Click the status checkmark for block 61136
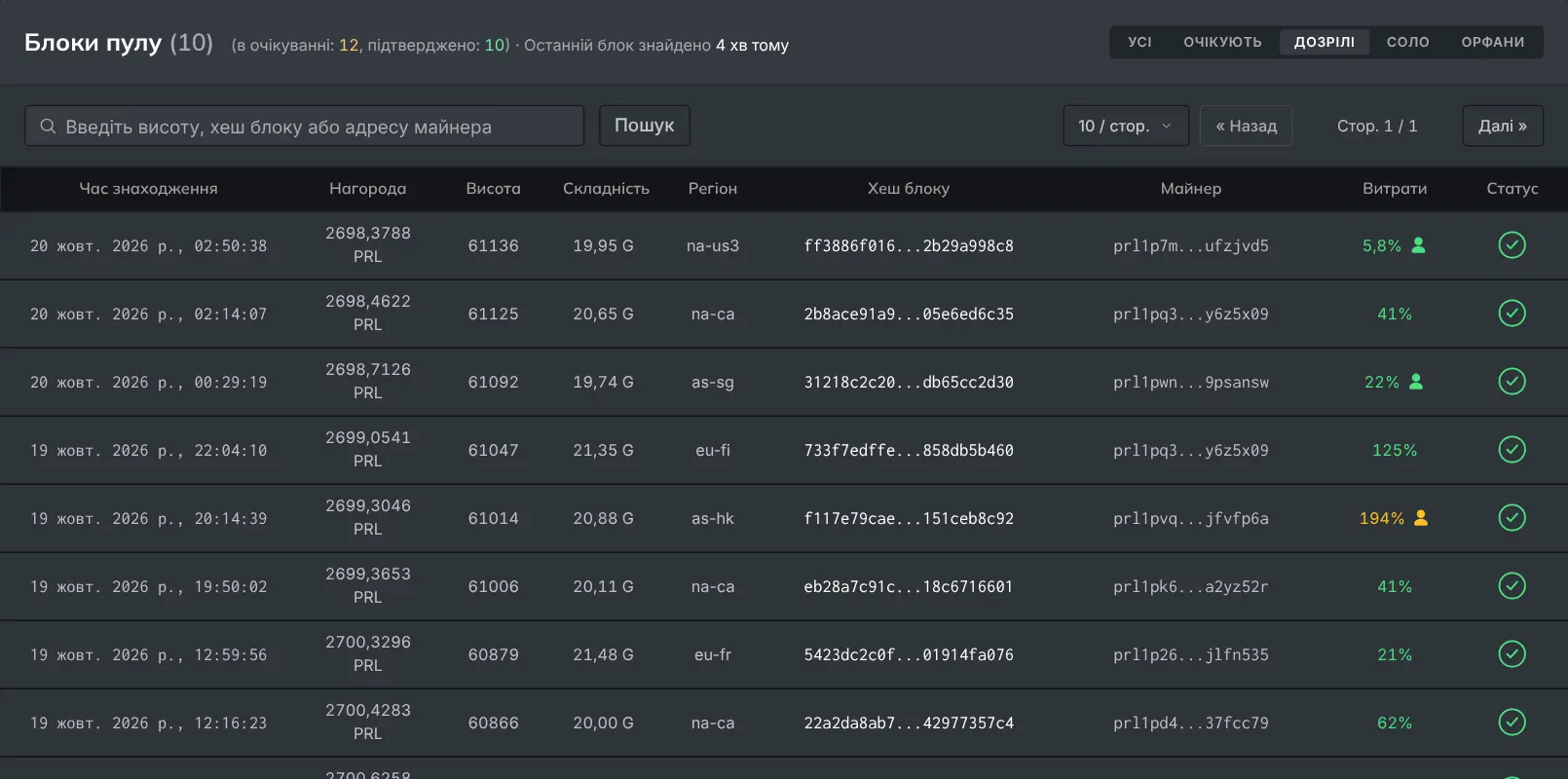Viewport: 1568px width, 779px height. tap(1512, 245)
